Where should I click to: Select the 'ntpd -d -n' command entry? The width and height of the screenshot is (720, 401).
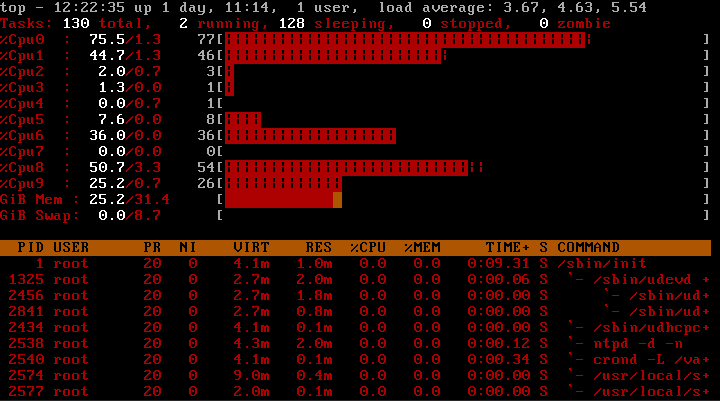638,344
